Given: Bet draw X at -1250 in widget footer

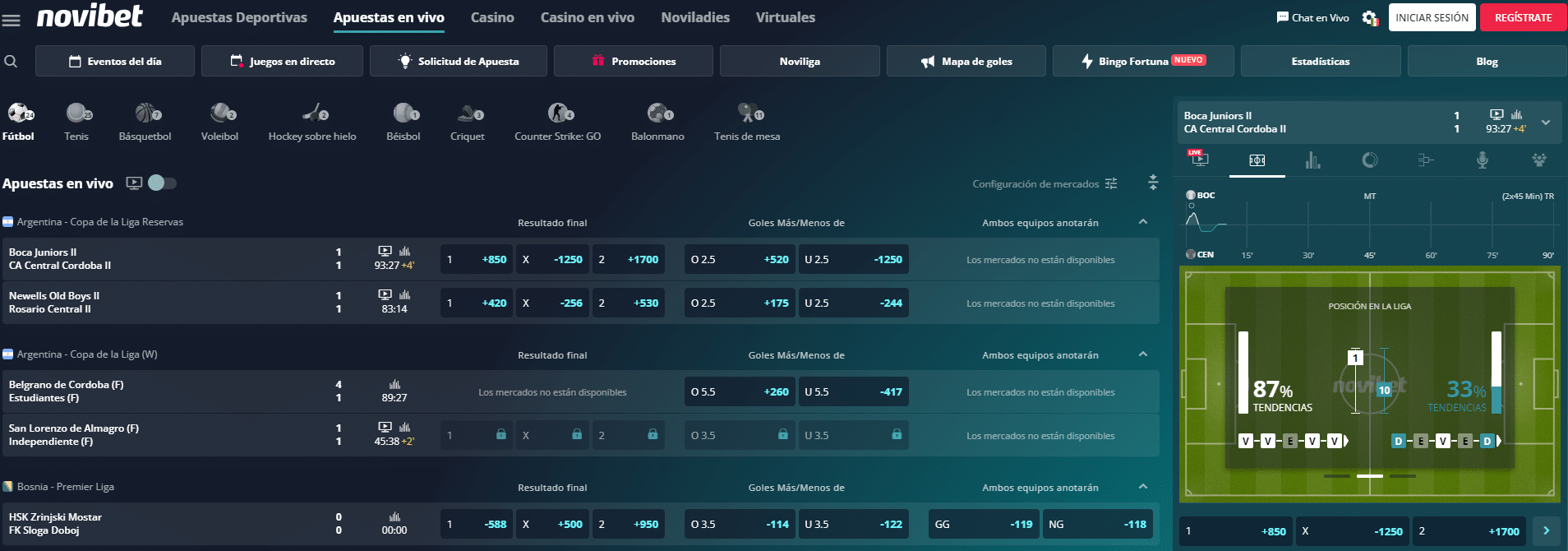Looking at the screenshot, I should point(1353,531).
